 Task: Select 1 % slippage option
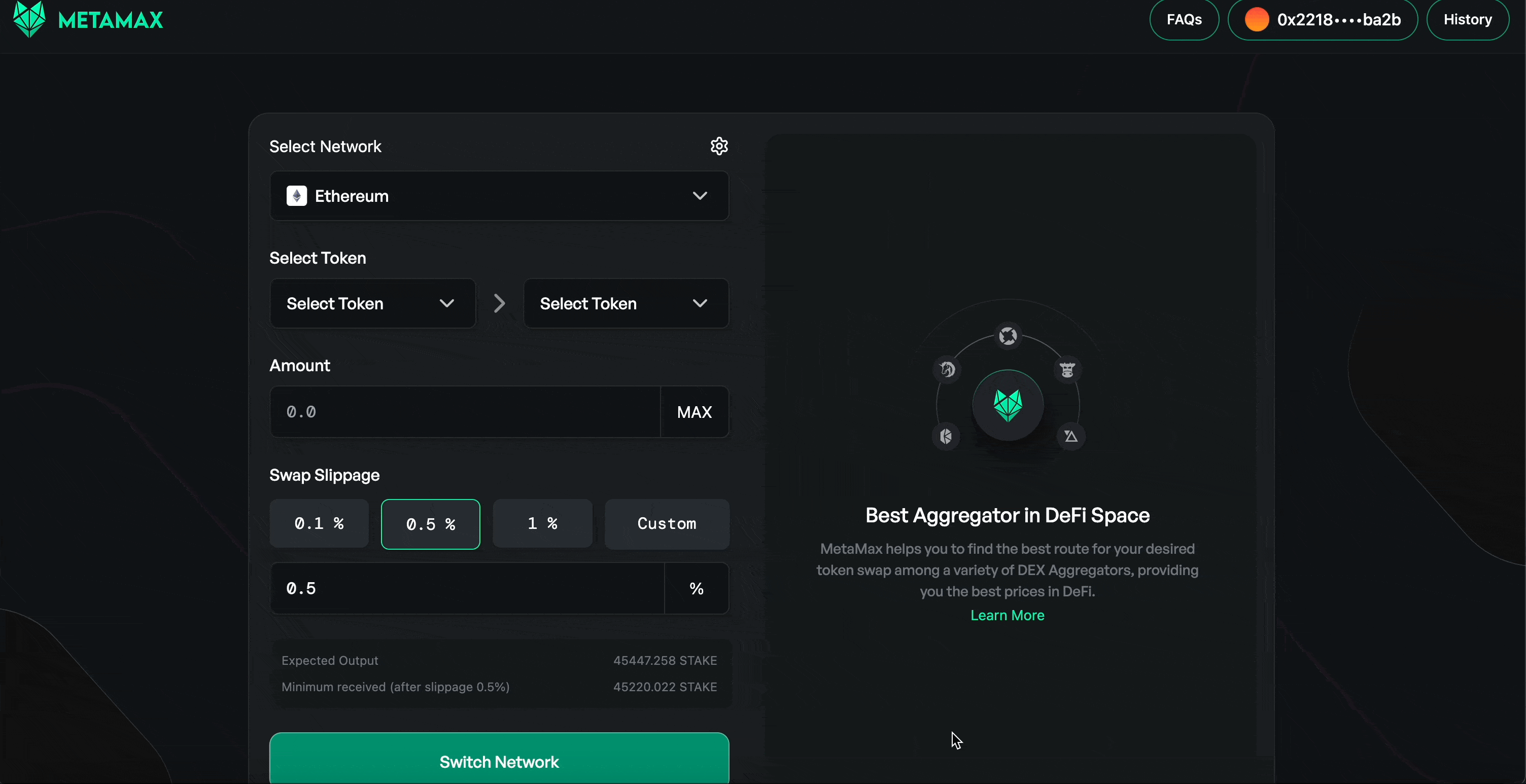(x=543, y=524)
